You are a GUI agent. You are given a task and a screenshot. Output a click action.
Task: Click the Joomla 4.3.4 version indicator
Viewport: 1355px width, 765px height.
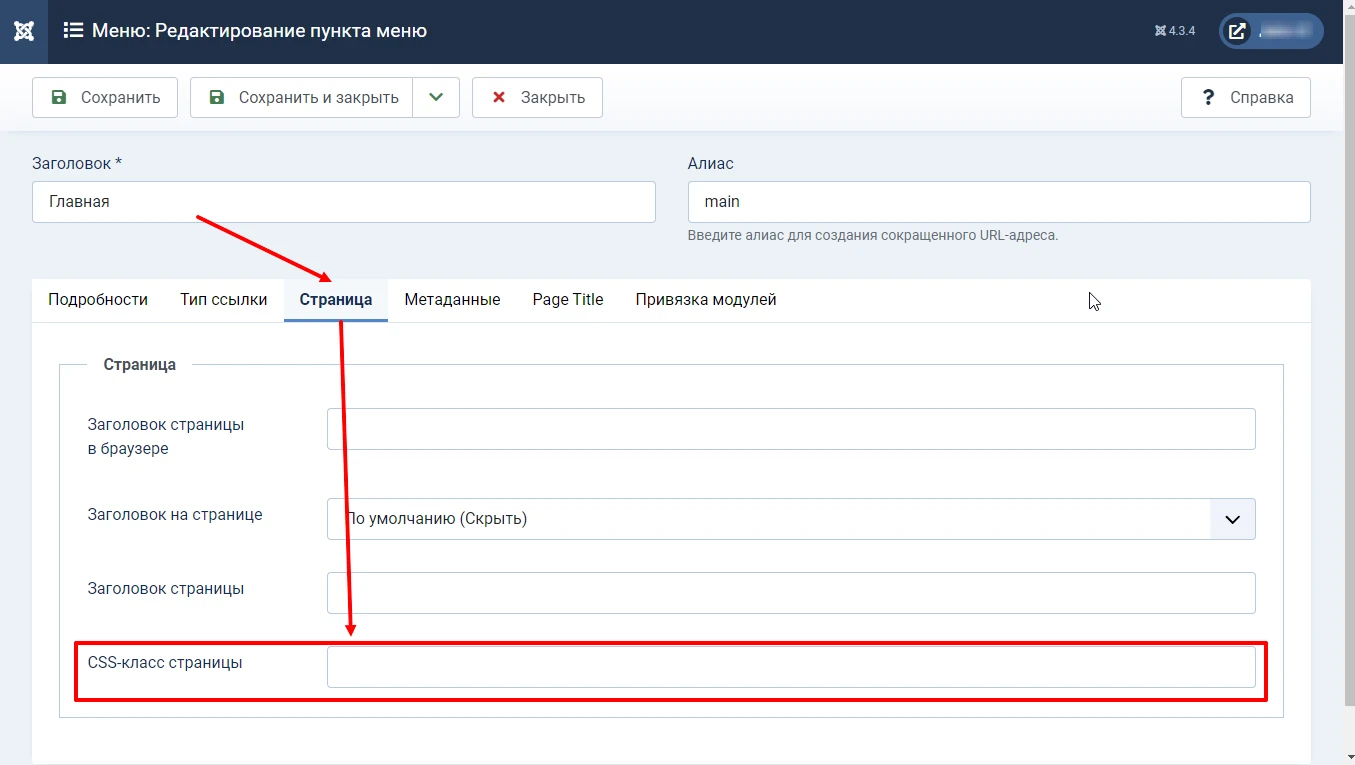(1174, 31)
